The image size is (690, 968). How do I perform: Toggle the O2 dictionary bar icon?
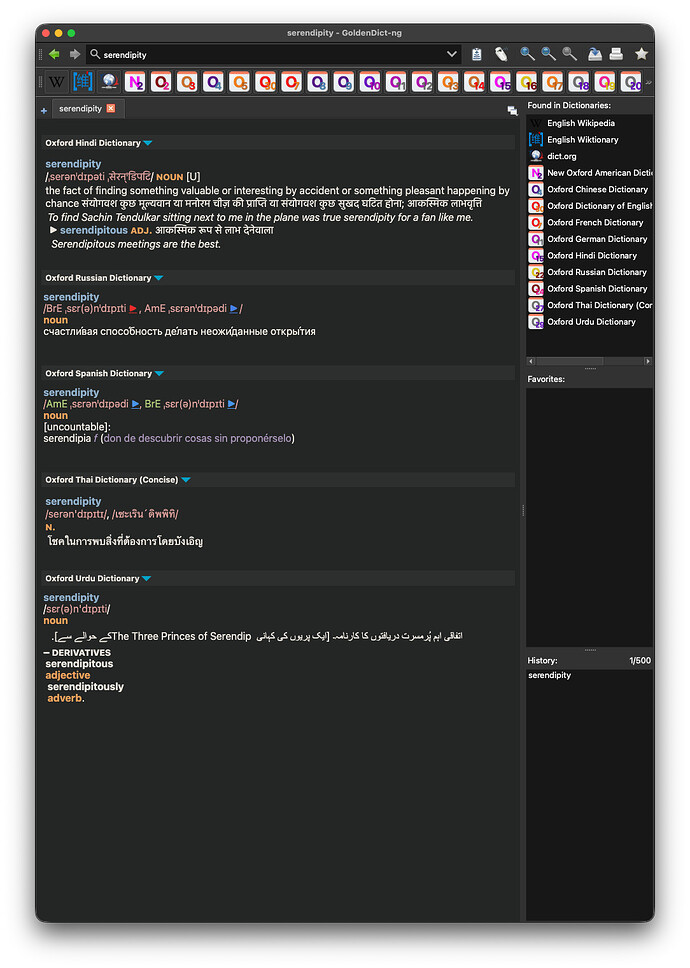pyautogui.click(x=161, y=81)
